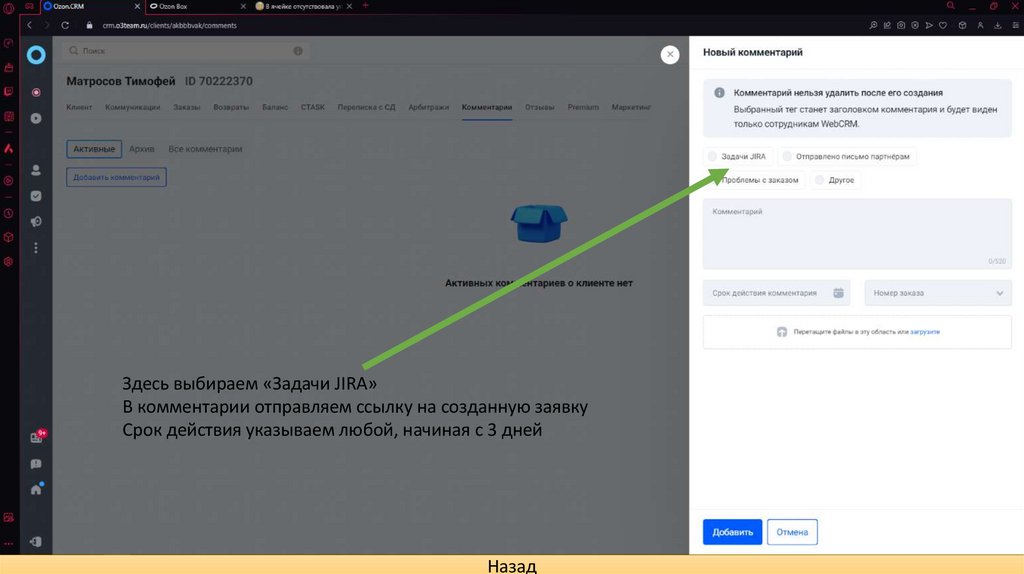Open the 'Срок действия комментария' date picker
The height and width of the screenshot is (574, 1024).
coord(776,293)
